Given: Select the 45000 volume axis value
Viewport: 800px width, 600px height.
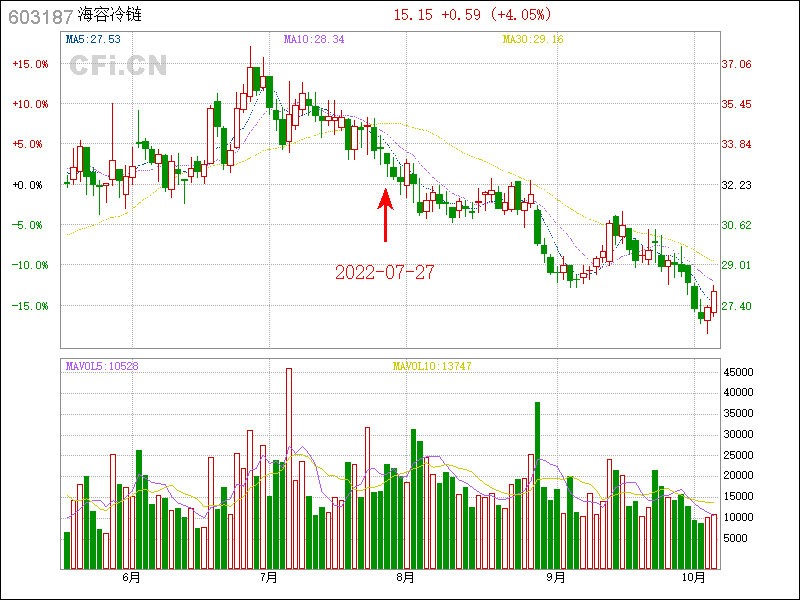Looking at the screenshot, I should [x=738, y=372].
